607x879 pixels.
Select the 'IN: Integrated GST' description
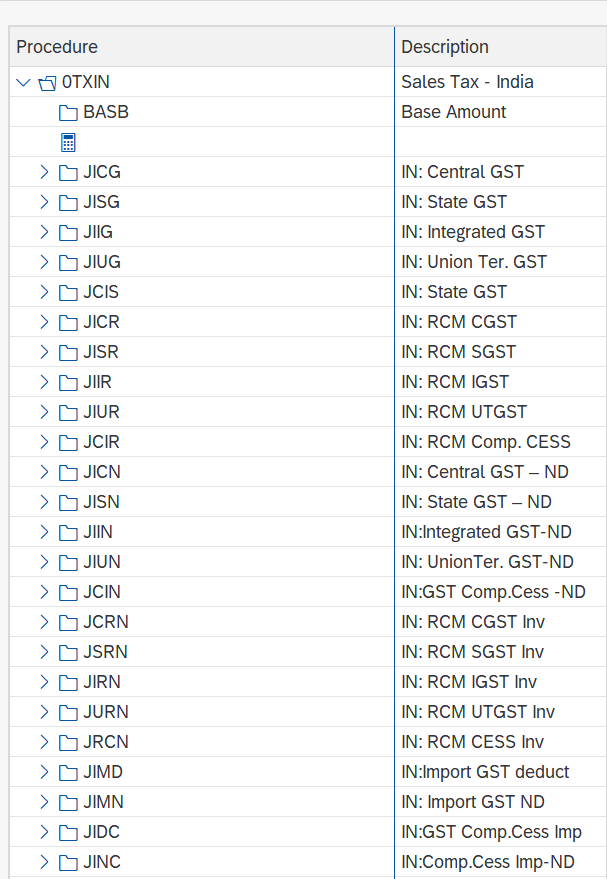click(x=473, y=232)
